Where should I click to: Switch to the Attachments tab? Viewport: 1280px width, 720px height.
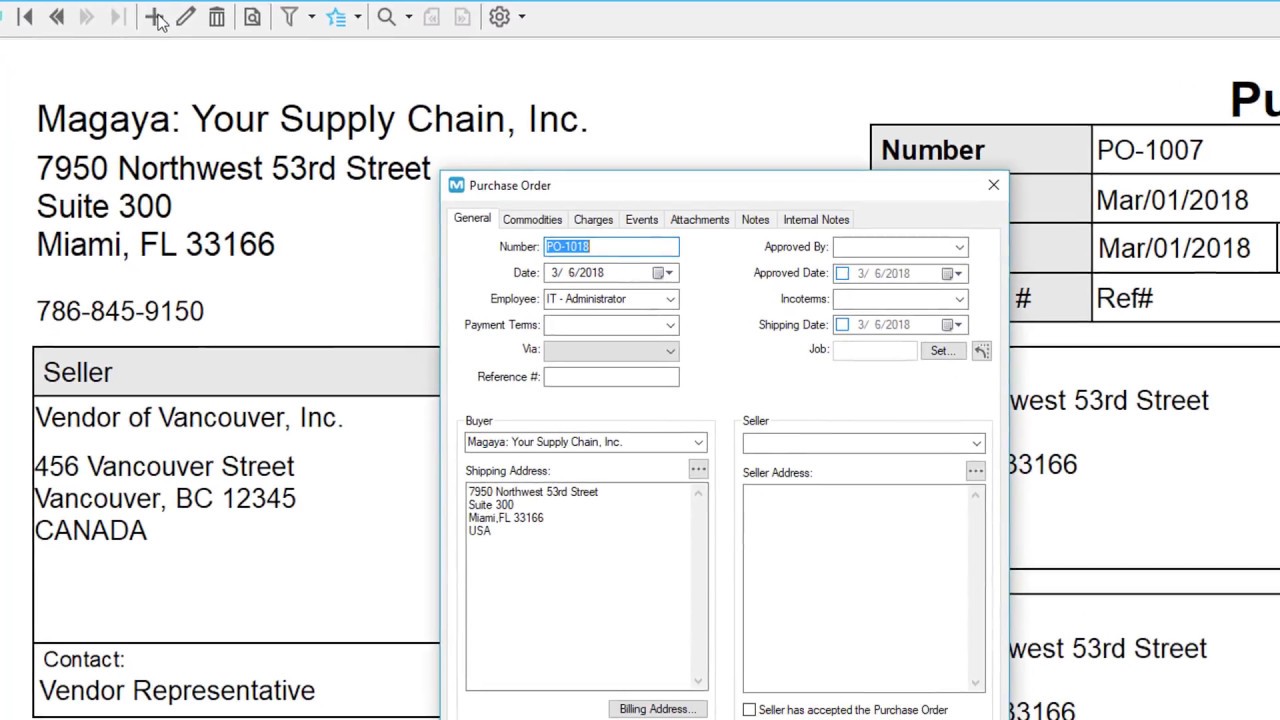tap(700, 220)
